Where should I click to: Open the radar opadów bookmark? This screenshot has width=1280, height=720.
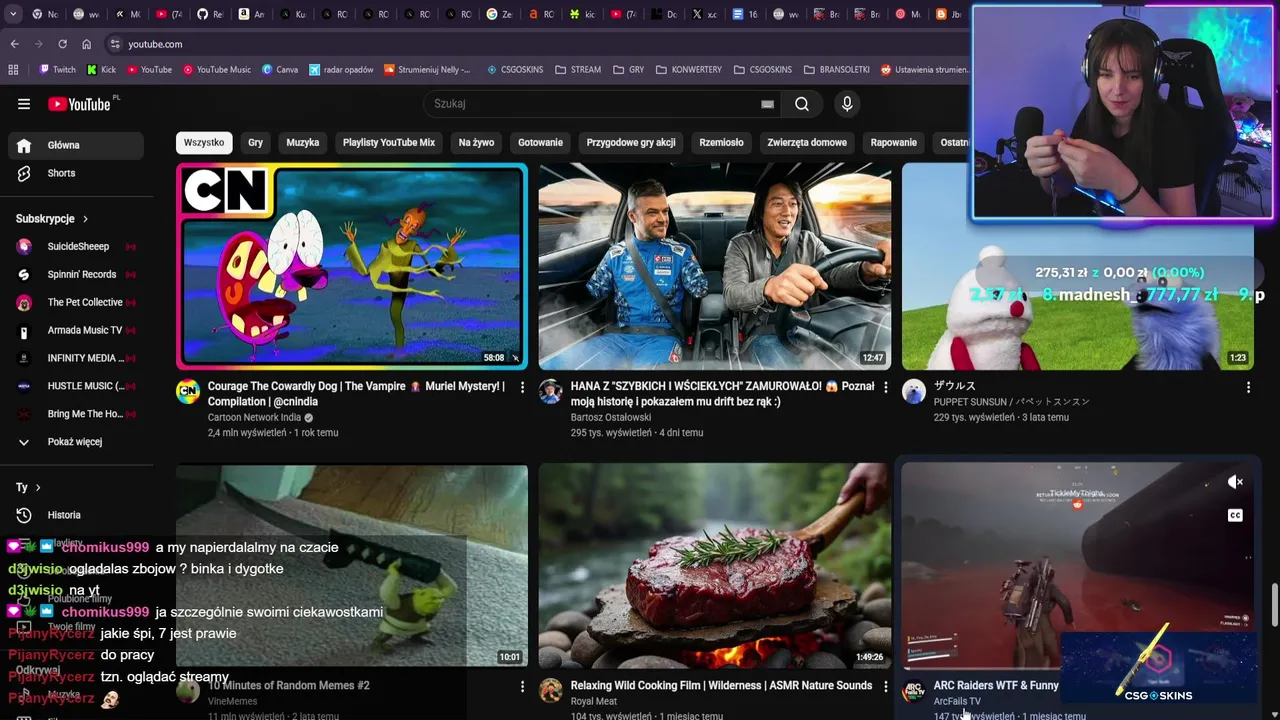tap(341, 70)
